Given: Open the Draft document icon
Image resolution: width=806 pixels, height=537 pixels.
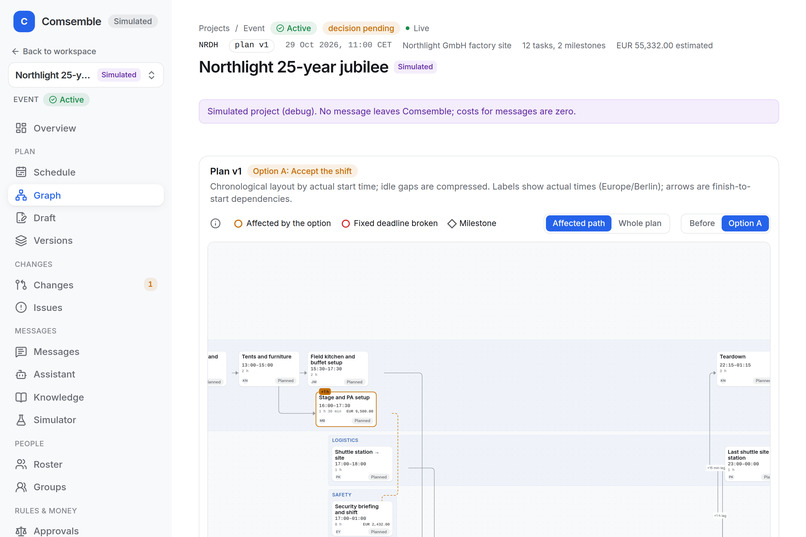Looking at the screenshot, I should point(21,218).
